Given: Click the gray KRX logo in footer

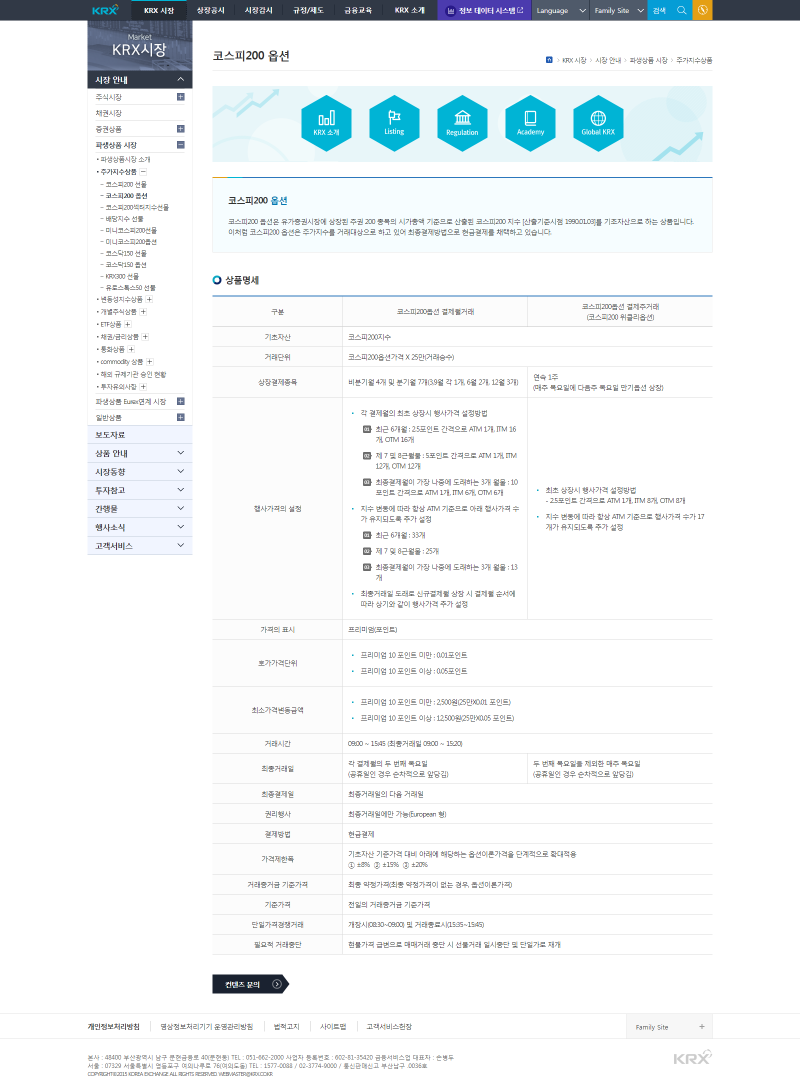Looking at the screenshot, I should click(693, 1057).
